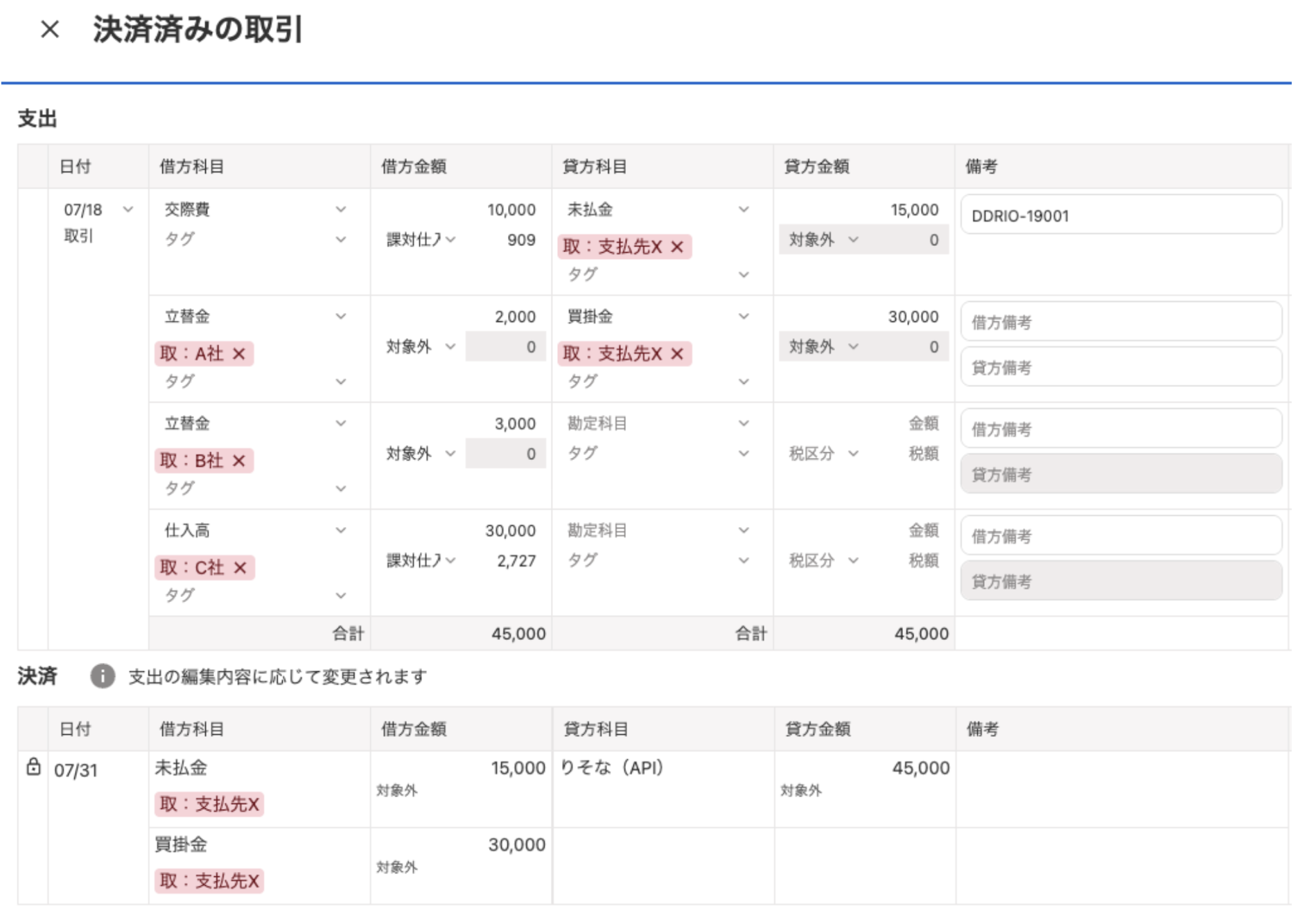Viewport: 1307px width, 924px height.
Task: Click the 備考 header in 支出 table
Action: pos(981,166)
